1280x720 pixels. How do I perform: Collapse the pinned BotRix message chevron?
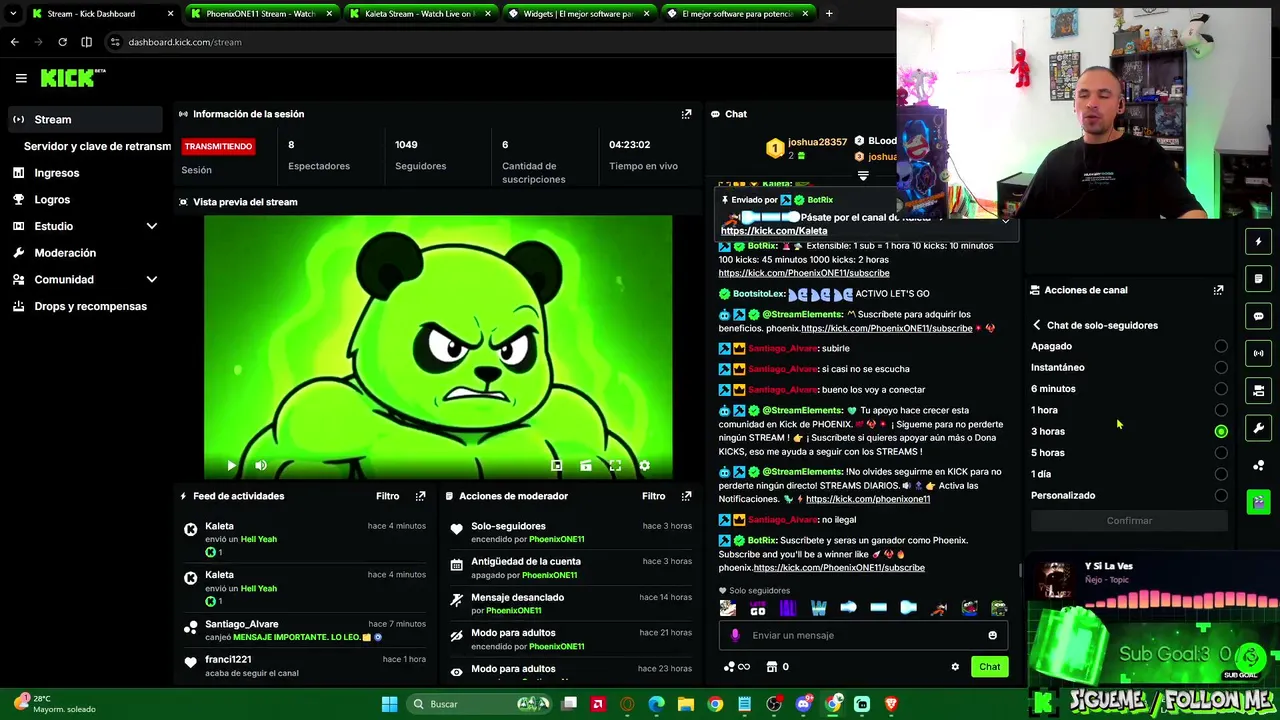tap(1005, 219)
